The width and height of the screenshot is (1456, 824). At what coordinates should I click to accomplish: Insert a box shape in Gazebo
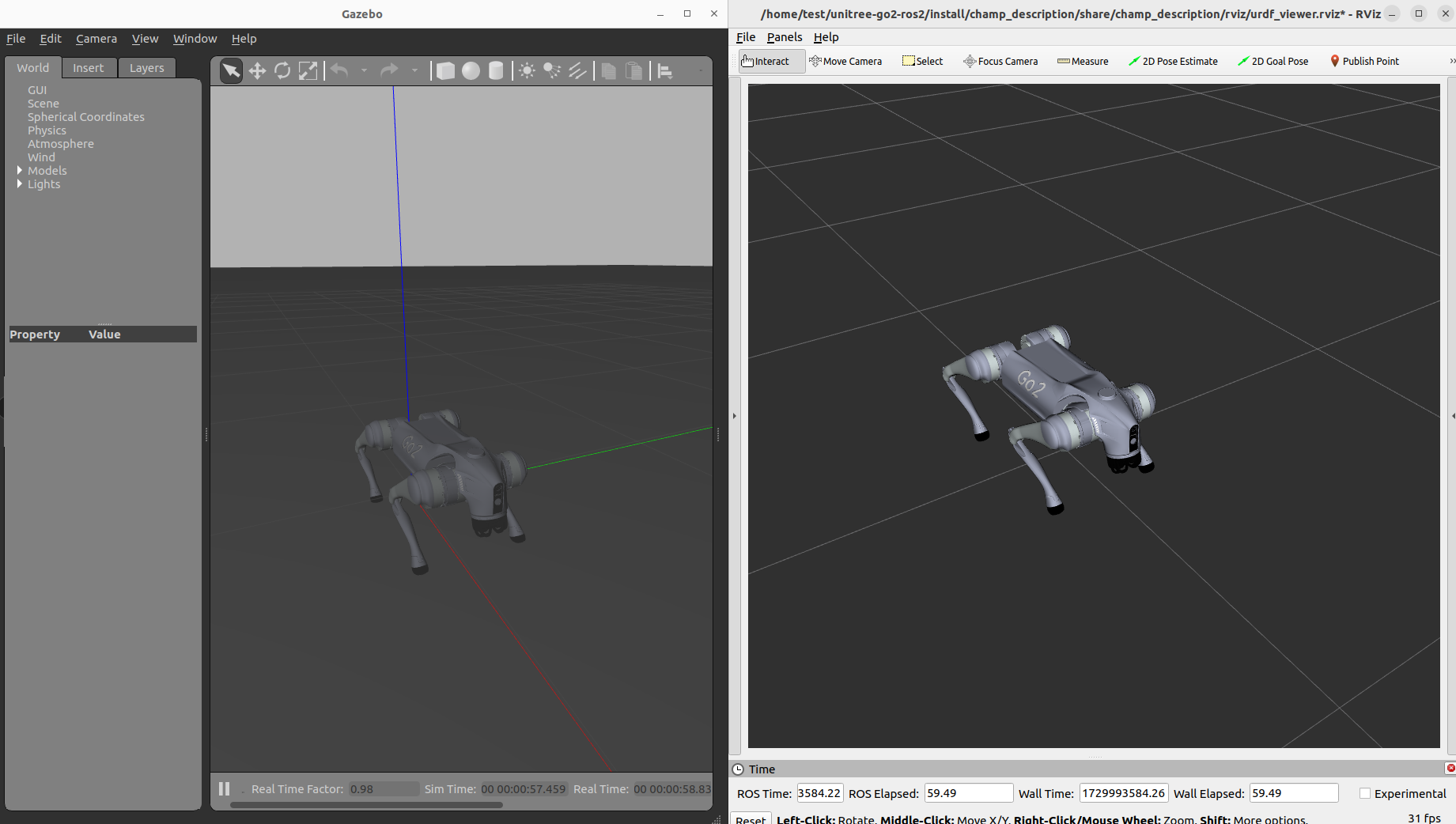coord(445,71)
